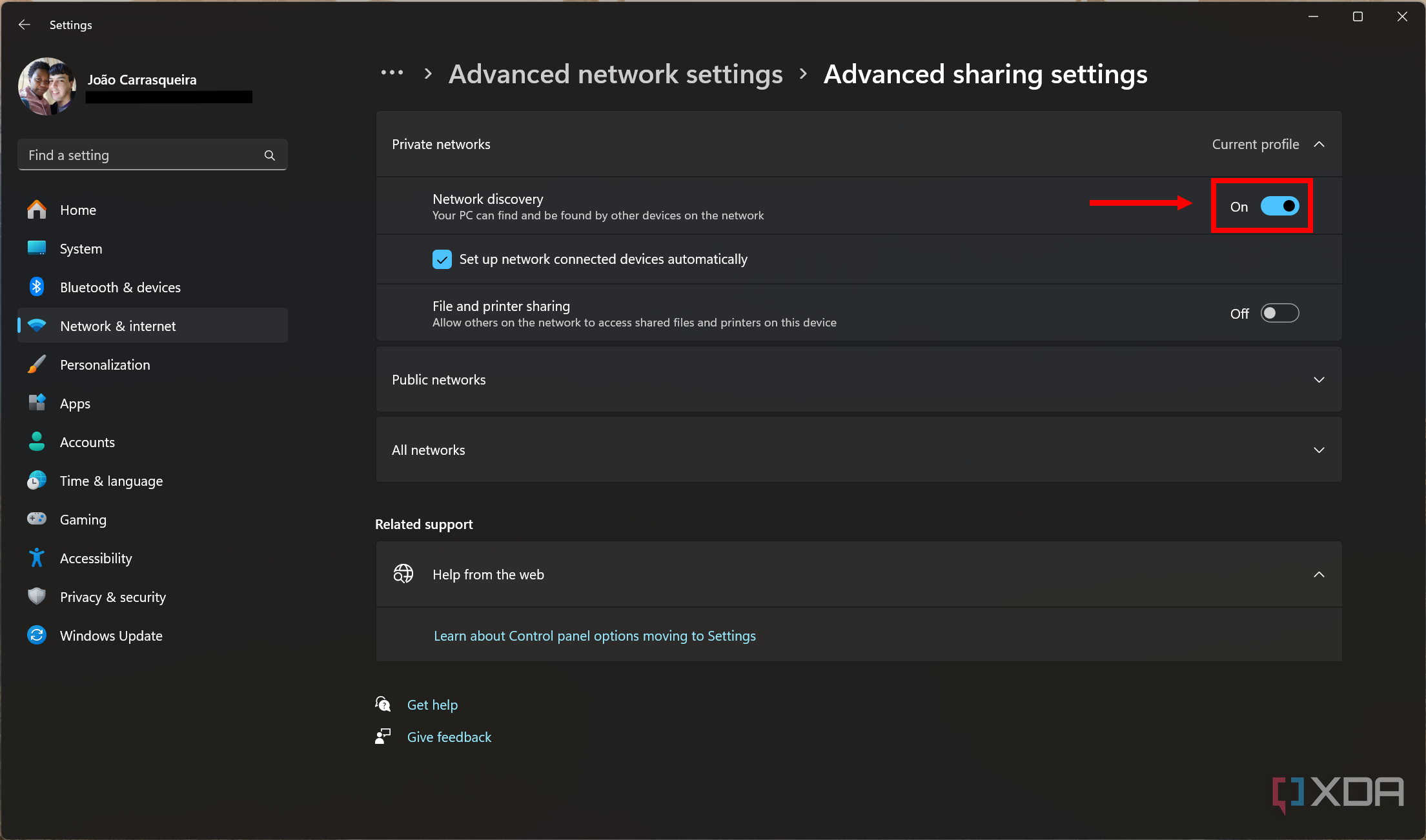Collapse the Private networks section
Screen dimensions: 1426x840
coord(1319,145)
